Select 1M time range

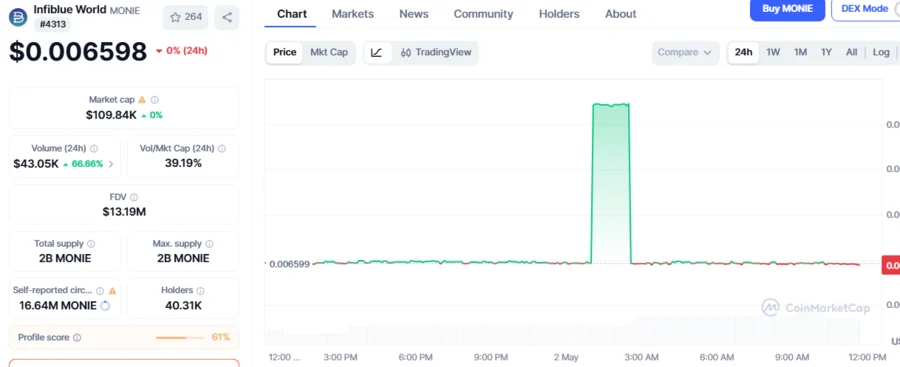click(800, 52)
